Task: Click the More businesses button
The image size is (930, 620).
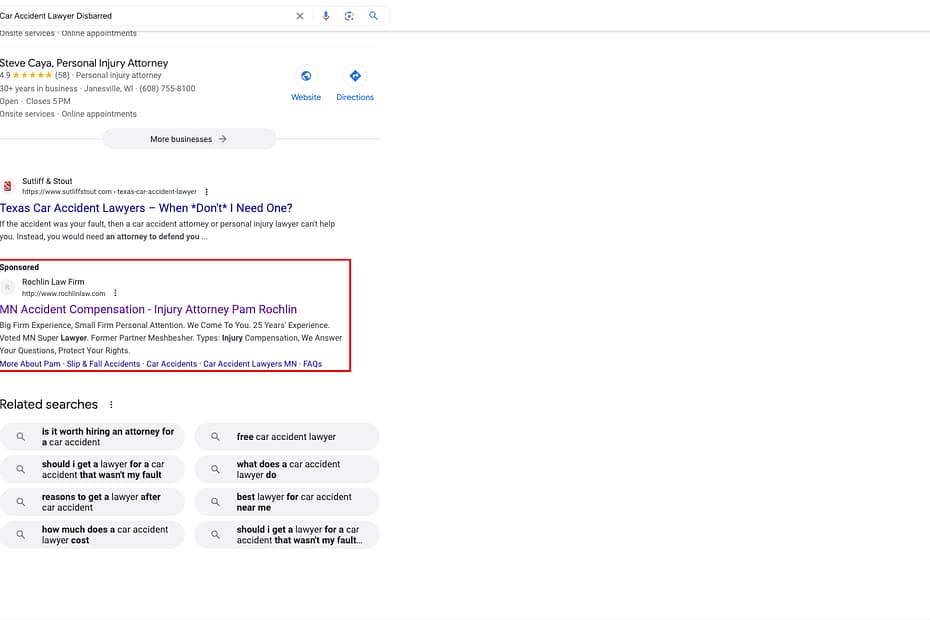Action: coord(189,139)
